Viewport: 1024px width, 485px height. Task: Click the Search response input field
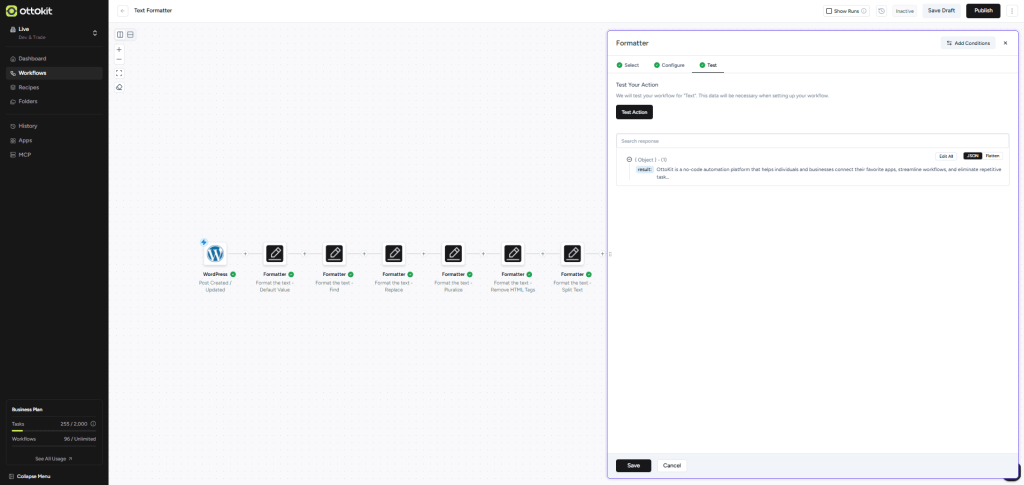point(812,141)
